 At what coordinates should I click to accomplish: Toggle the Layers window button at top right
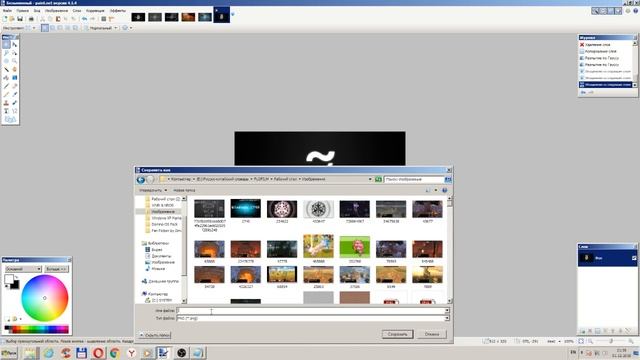[x=611, y=11]
